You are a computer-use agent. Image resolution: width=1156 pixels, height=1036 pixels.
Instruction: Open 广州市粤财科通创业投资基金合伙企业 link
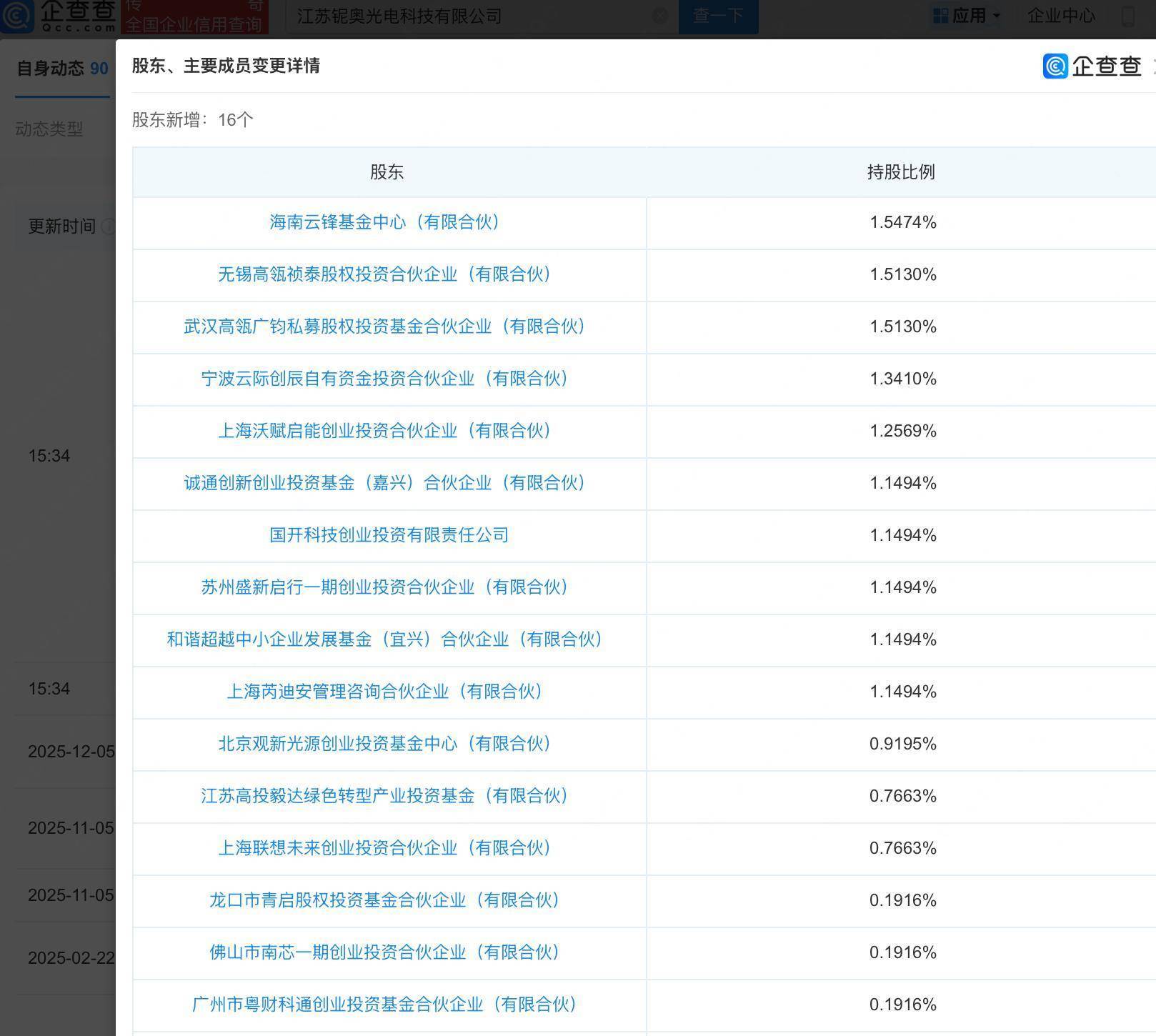pos(387,1005)
